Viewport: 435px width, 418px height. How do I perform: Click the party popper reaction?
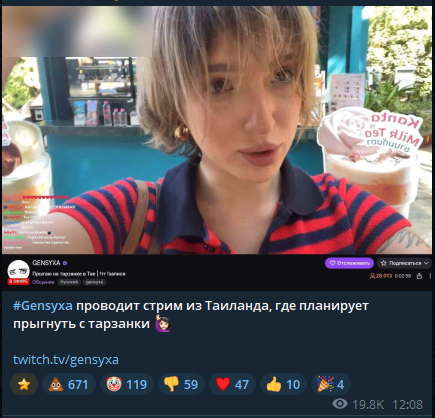click(331, 384)
